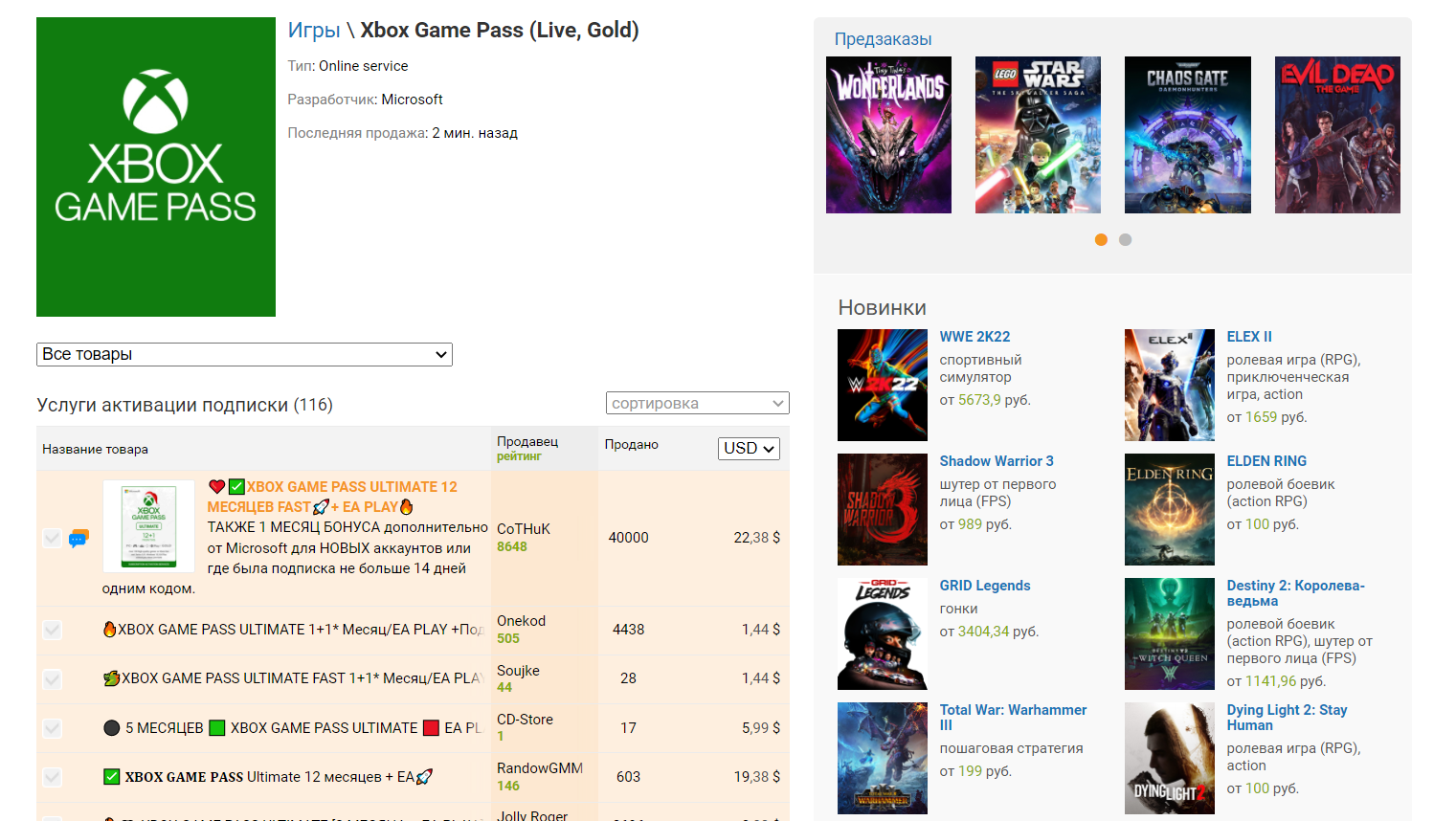1456x821 pixels.
Task: Open WWE 2K22 game cover
Action: pos(882,385)
